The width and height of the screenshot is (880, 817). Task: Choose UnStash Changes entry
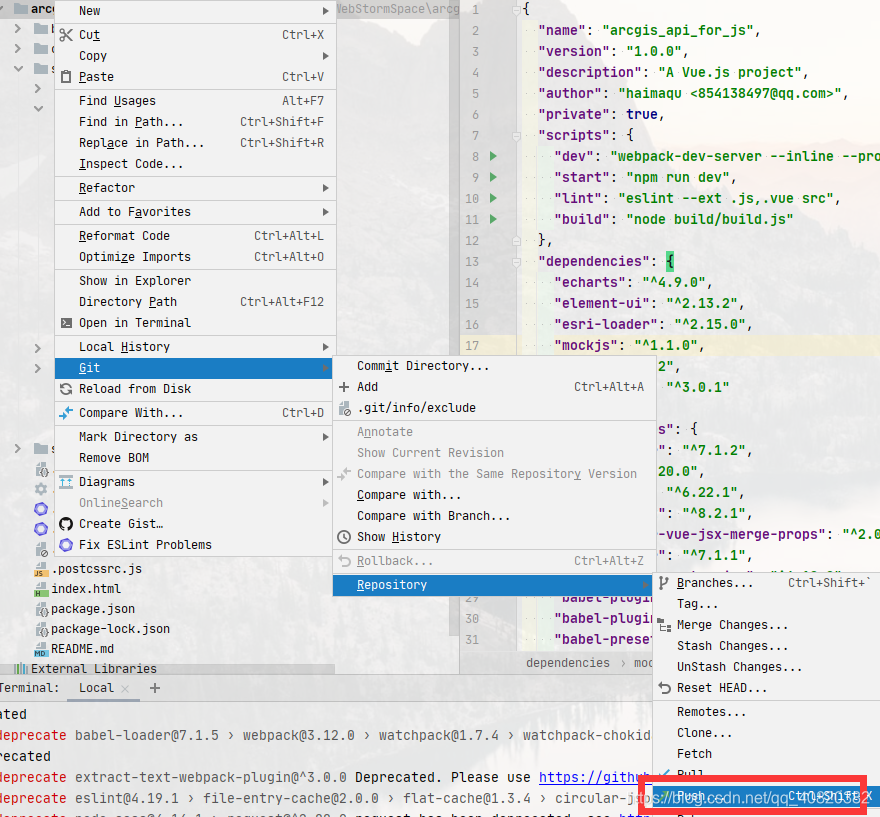767,667
